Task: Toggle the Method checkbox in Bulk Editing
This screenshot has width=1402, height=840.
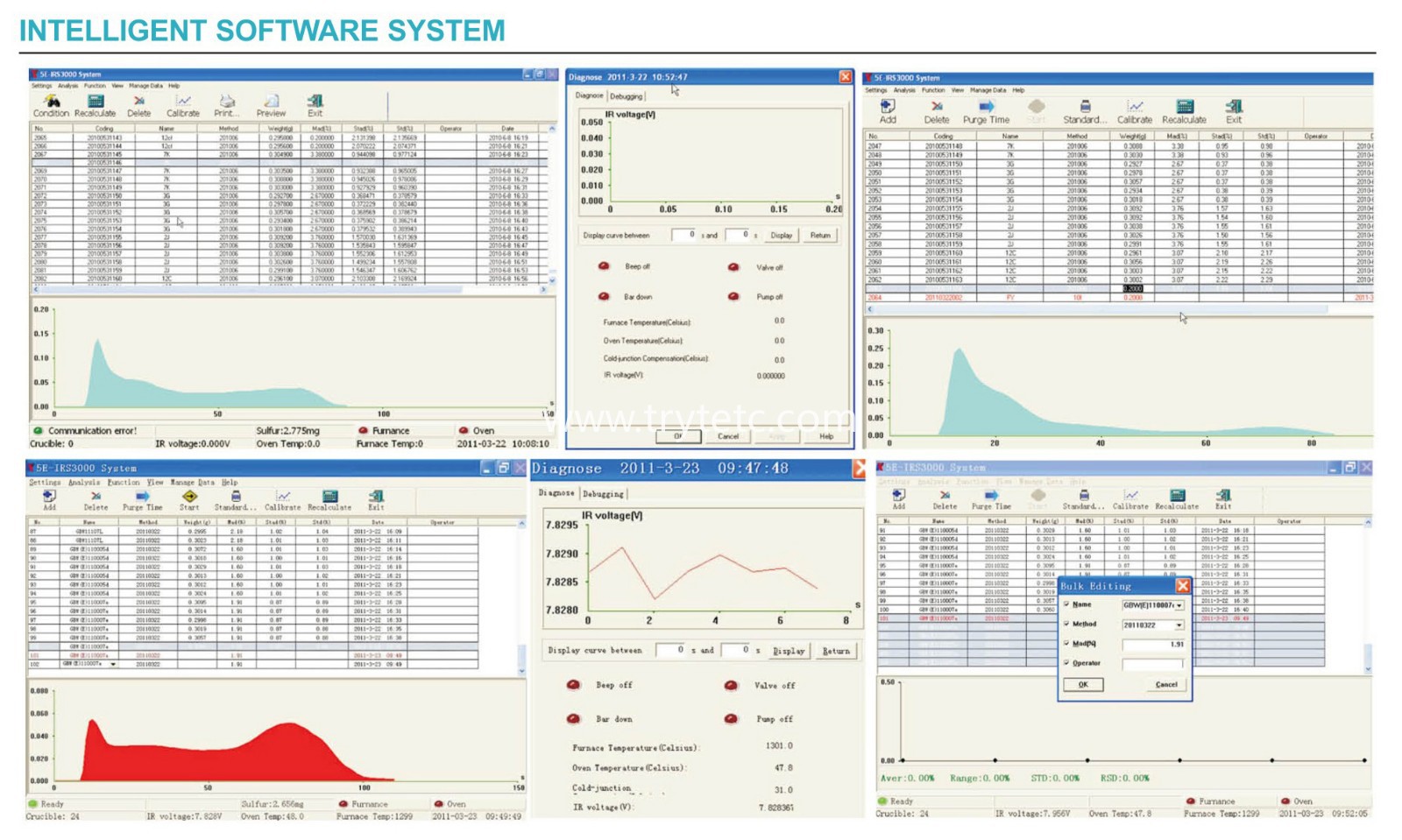Action: pyautogui.click(x=1066, y=624)
